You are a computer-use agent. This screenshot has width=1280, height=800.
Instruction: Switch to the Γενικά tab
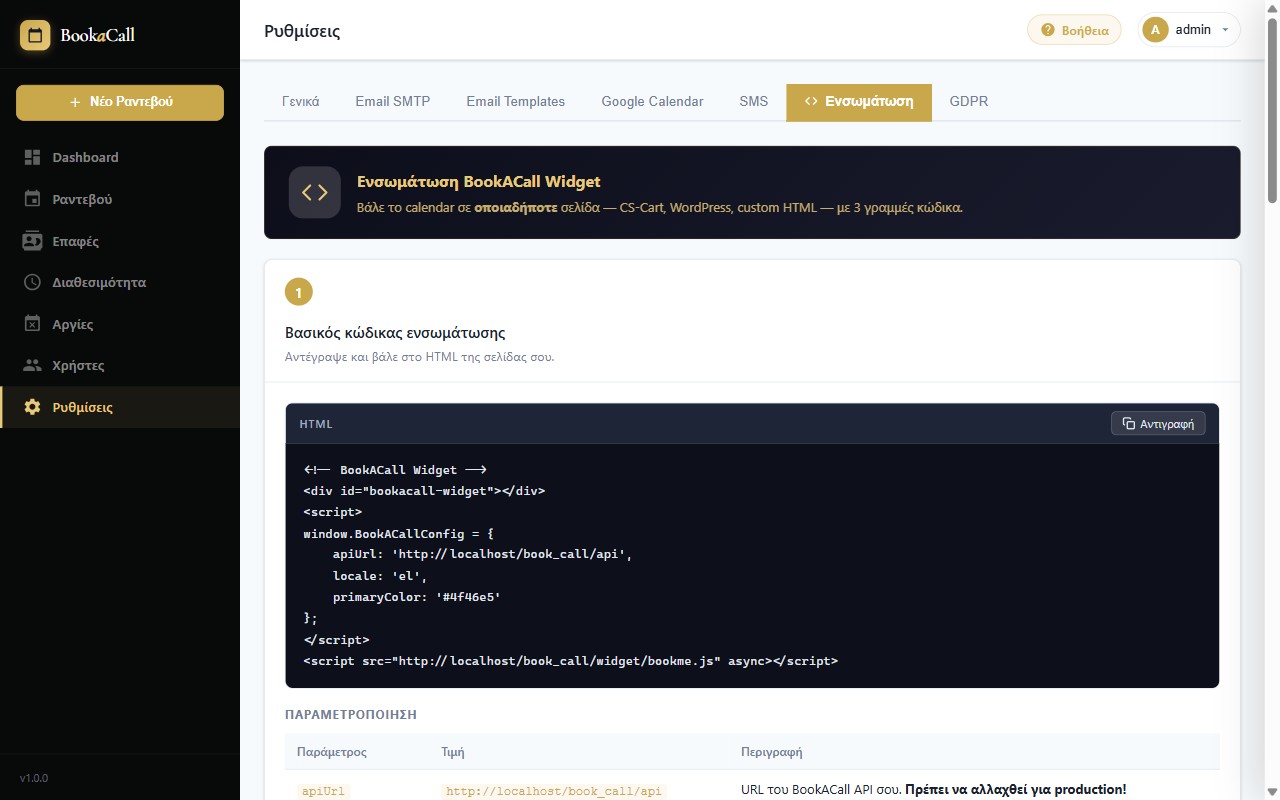click(x=300, y=102)
